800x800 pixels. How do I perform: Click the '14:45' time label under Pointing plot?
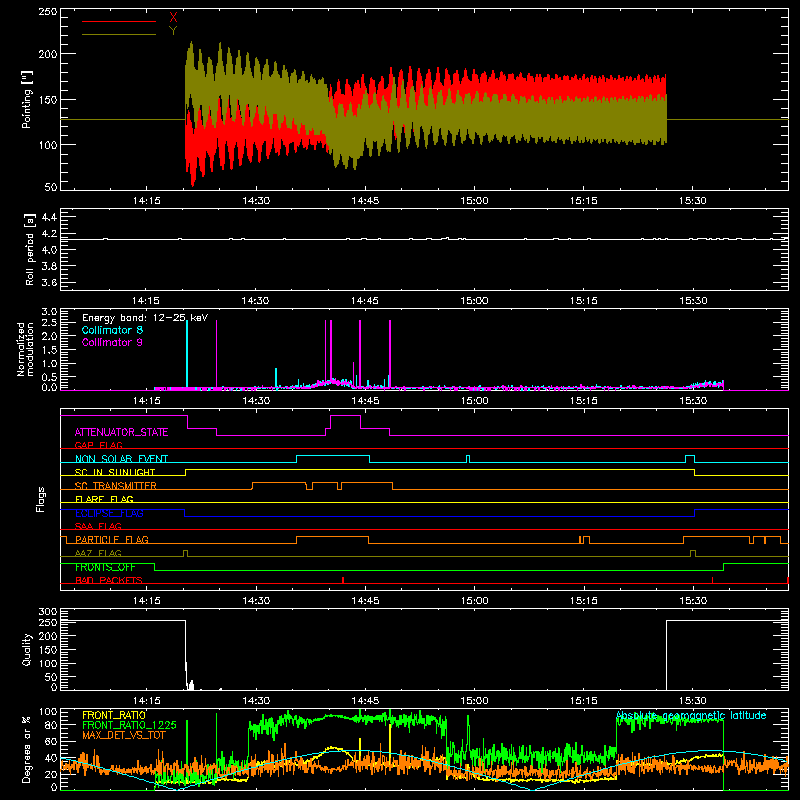tap(365, 201)
